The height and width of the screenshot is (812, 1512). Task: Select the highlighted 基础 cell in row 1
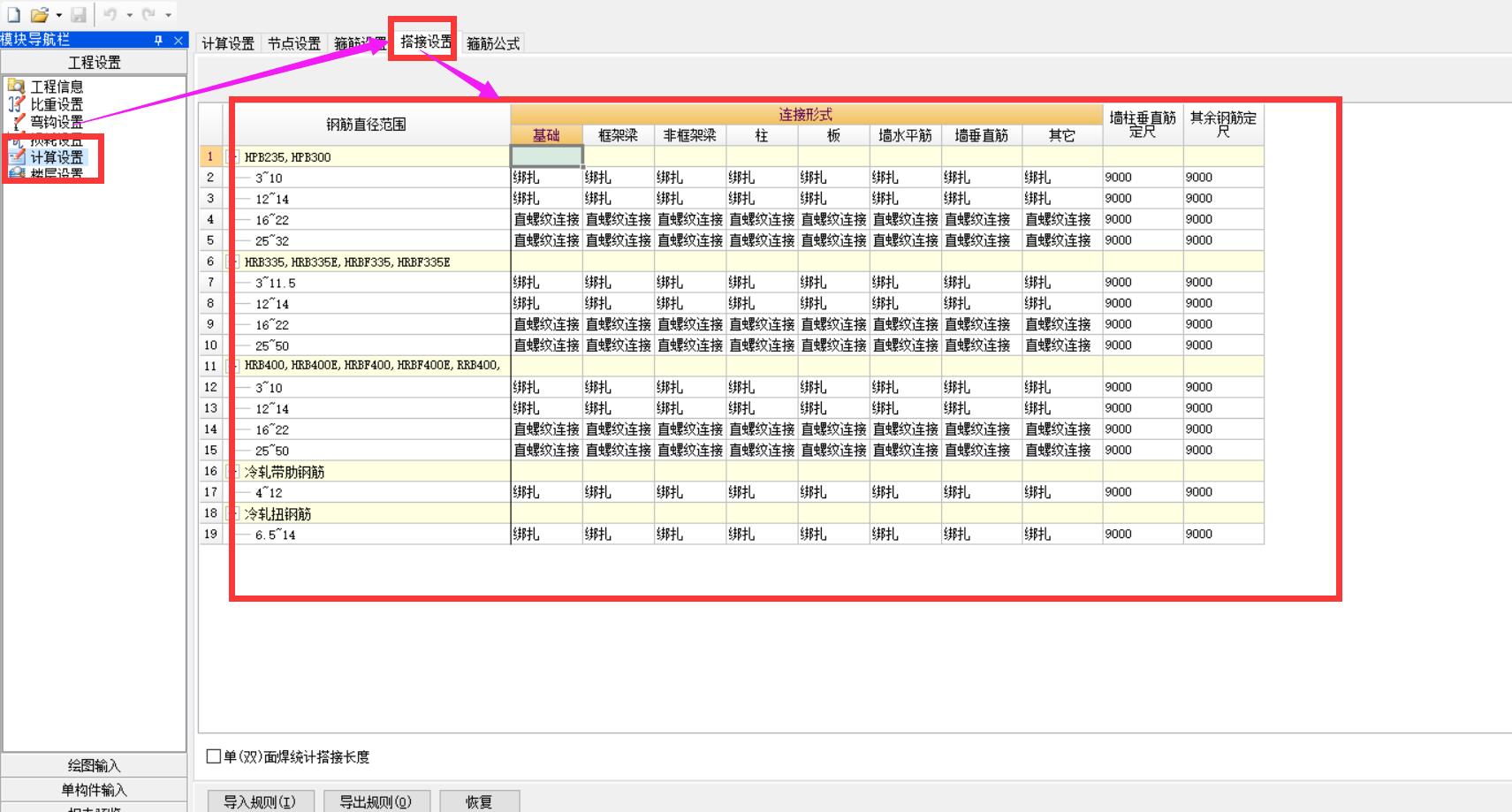547,156
